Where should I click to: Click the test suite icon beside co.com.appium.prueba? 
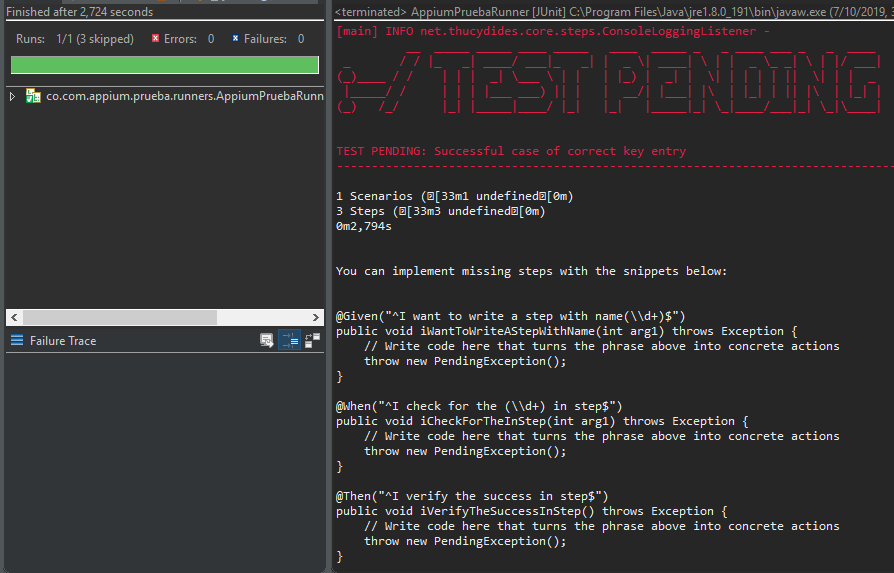click(33, 97)
